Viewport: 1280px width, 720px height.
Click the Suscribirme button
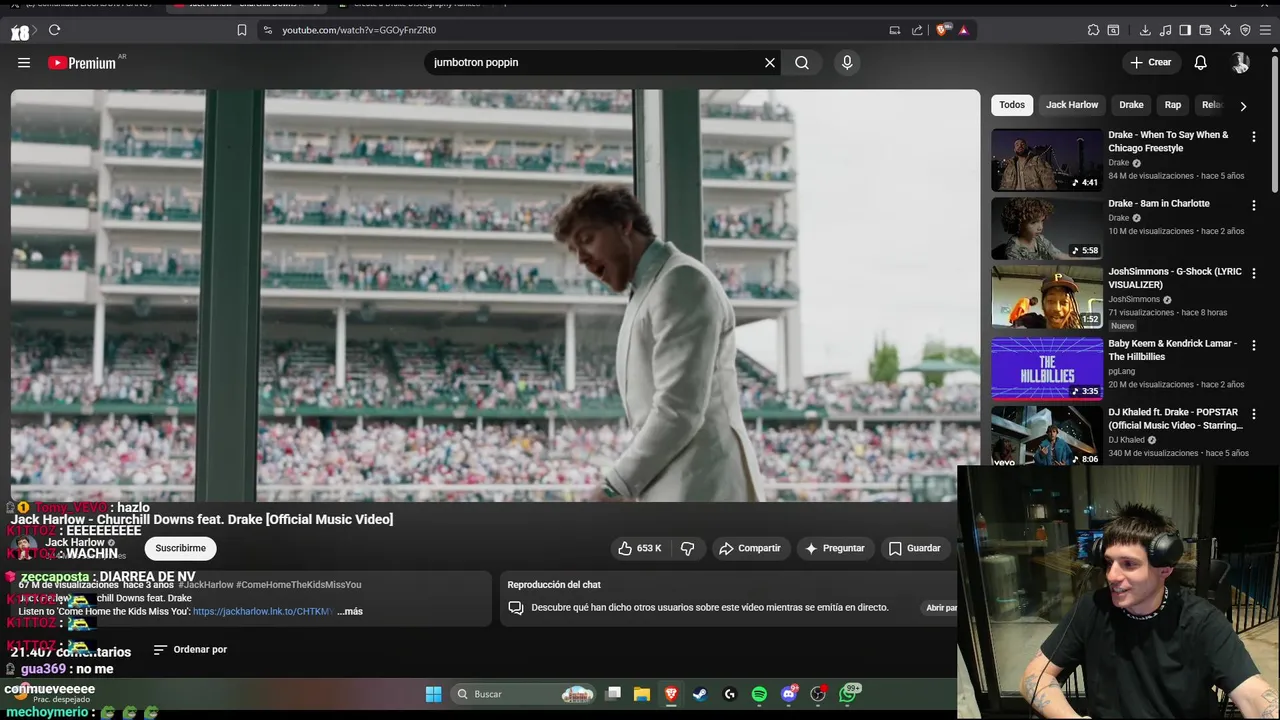pyautogui.click(x=180, y=548)
